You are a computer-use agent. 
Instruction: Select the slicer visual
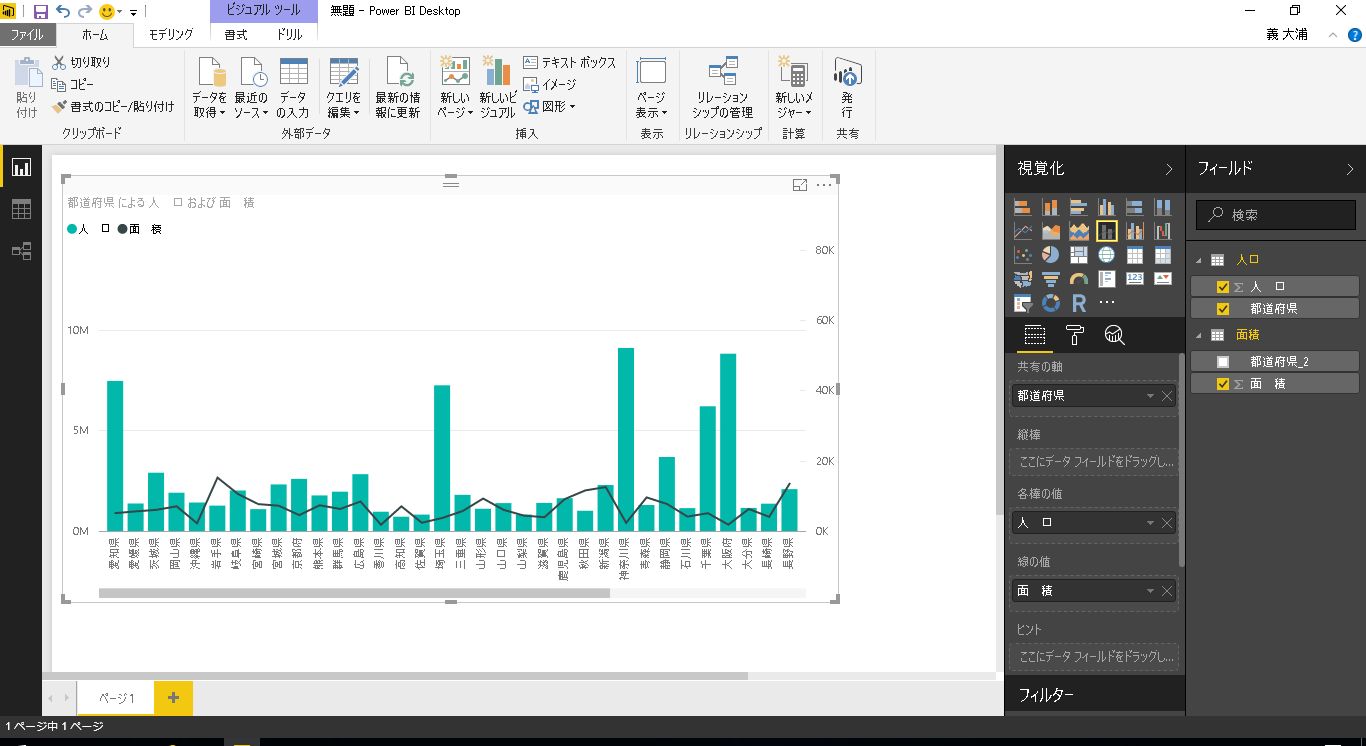[x=1022, y=303]
